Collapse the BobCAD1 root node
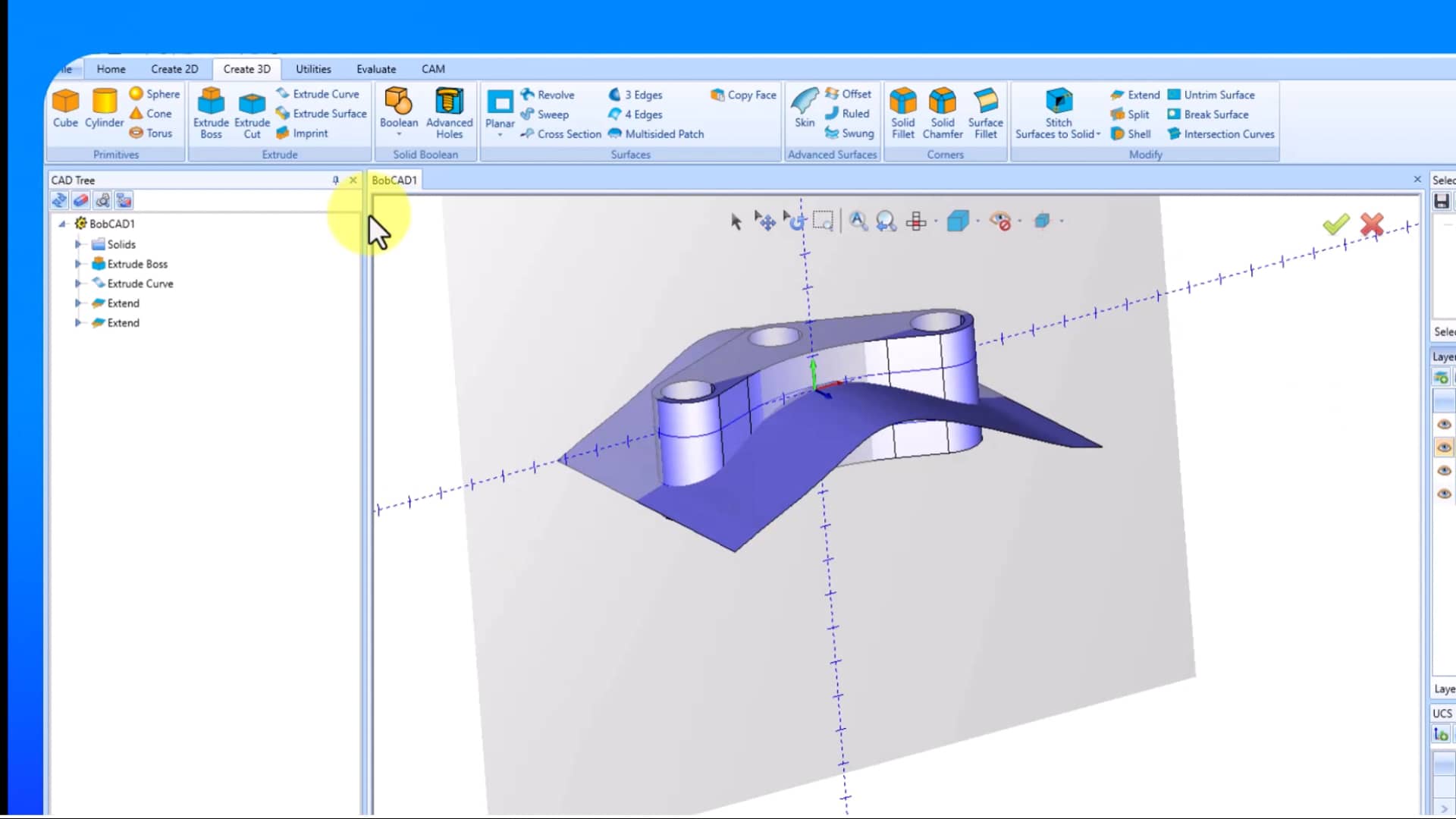1456x819 pixels. pyautogui.click(x=63, y=224)
